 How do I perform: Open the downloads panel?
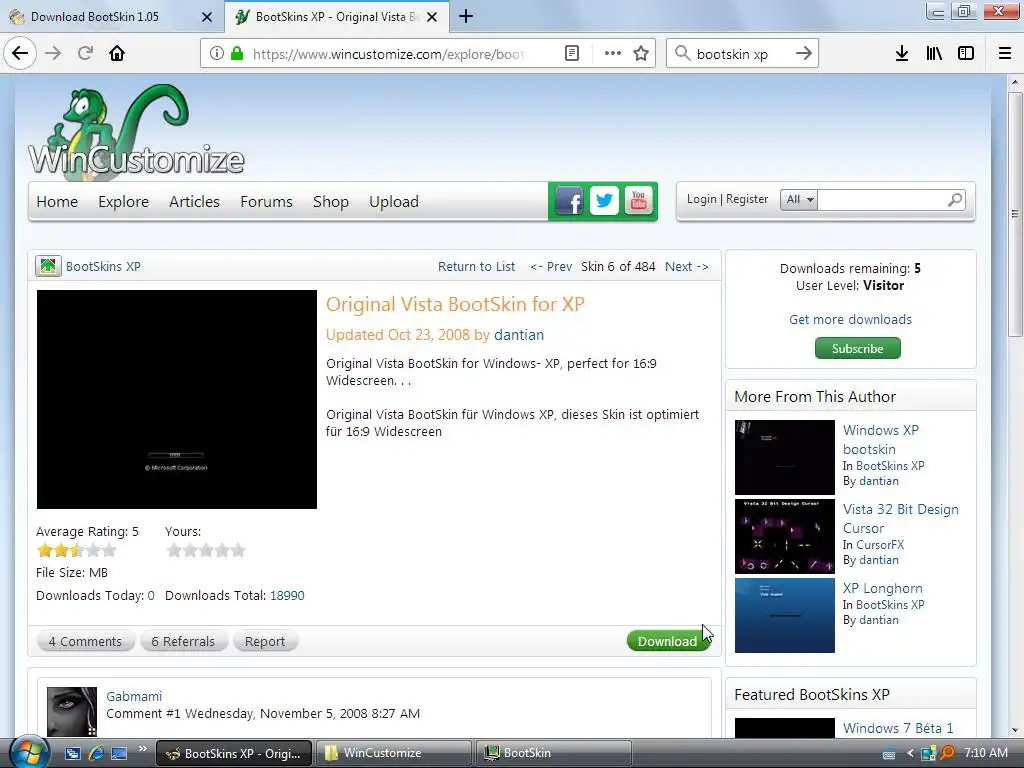[x=902, y=54]
